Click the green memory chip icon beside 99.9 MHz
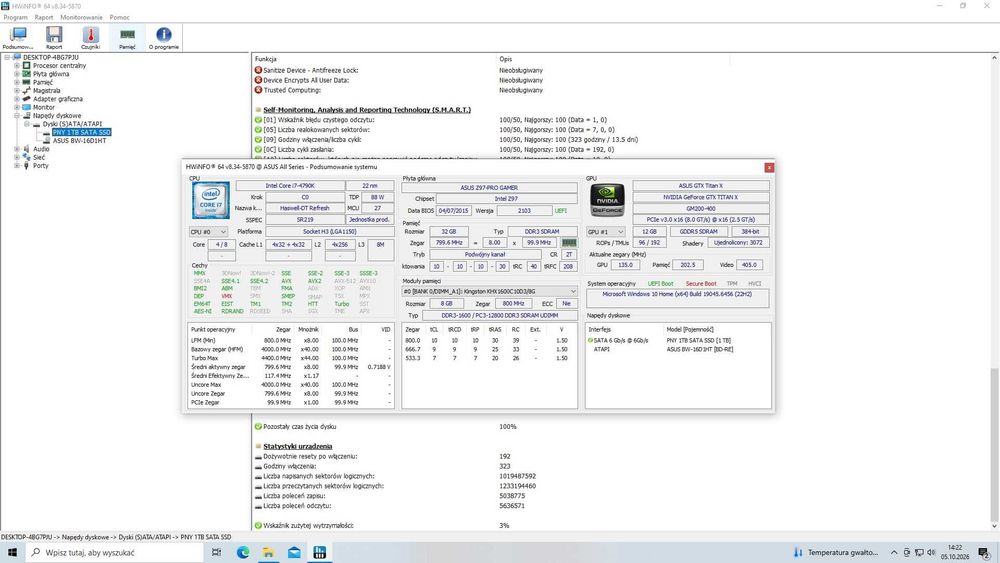The height and width of the screenshot is (563, 1000). tap(569, 242)
